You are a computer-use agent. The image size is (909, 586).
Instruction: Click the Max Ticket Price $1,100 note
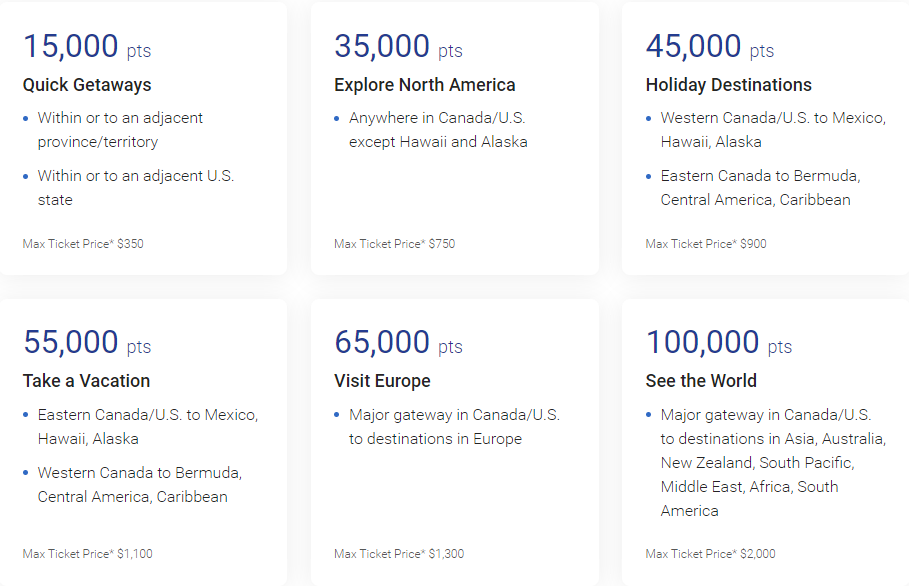(88, 554)
